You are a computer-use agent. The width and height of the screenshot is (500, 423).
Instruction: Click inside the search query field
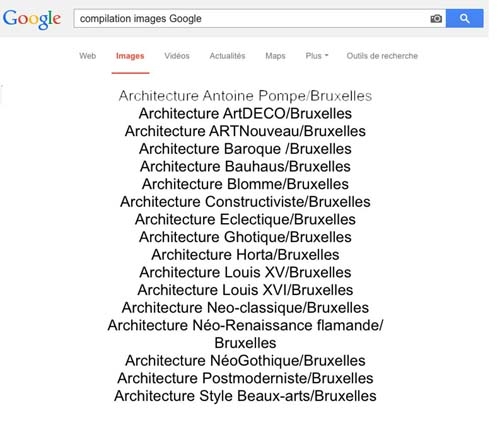tap(253, 19)
